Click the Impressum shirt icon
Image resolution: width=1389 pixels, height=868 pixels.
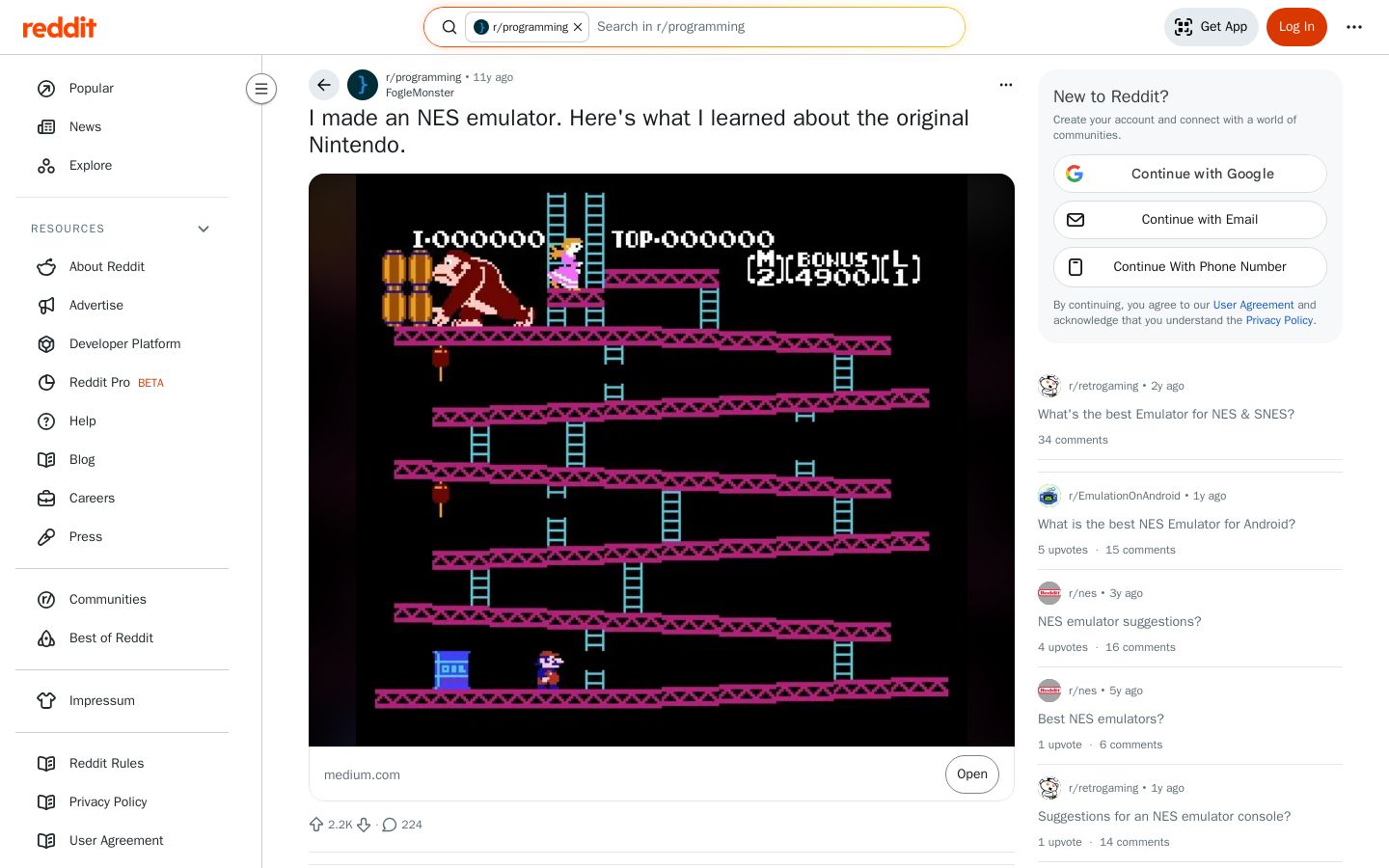46,701
